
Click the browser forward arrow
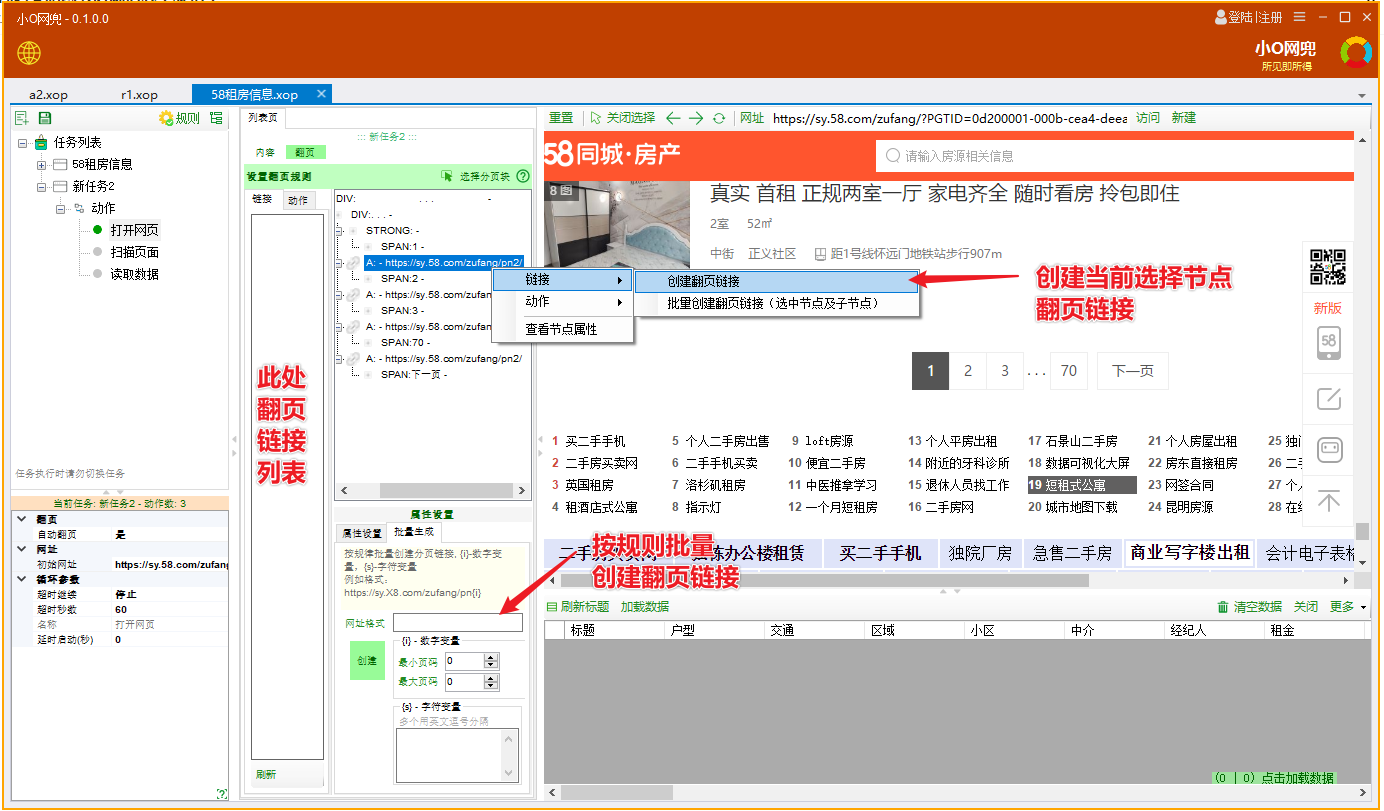point(696,118)
